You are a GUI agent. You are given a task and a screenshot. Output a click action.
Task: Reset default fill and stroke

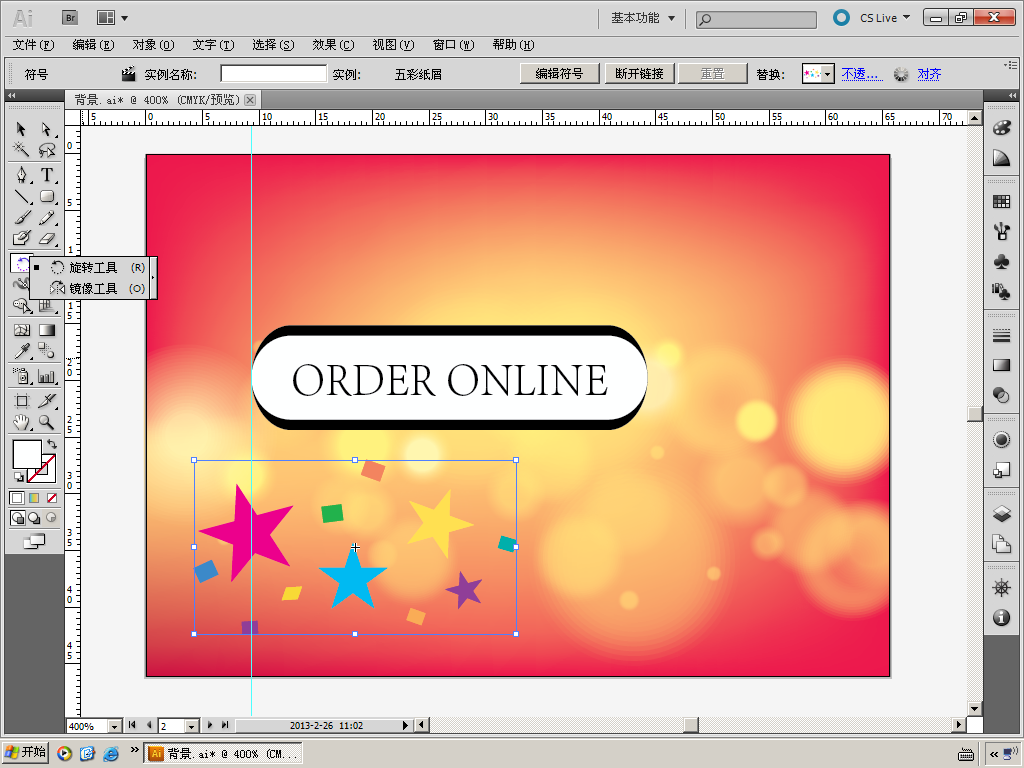[x=18, y=477]
